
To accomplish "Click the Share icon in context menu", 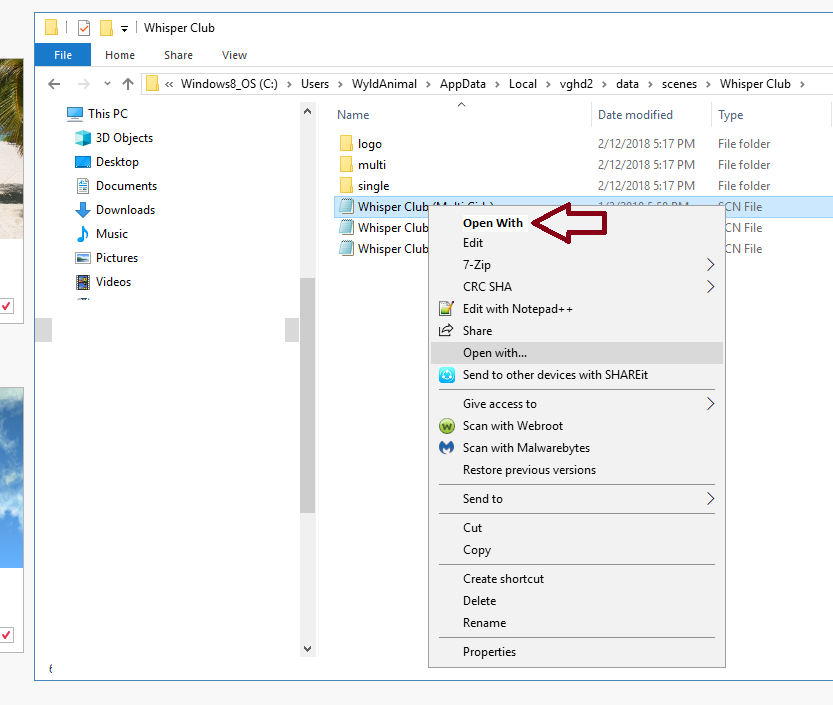I will (x=447, y=331).
